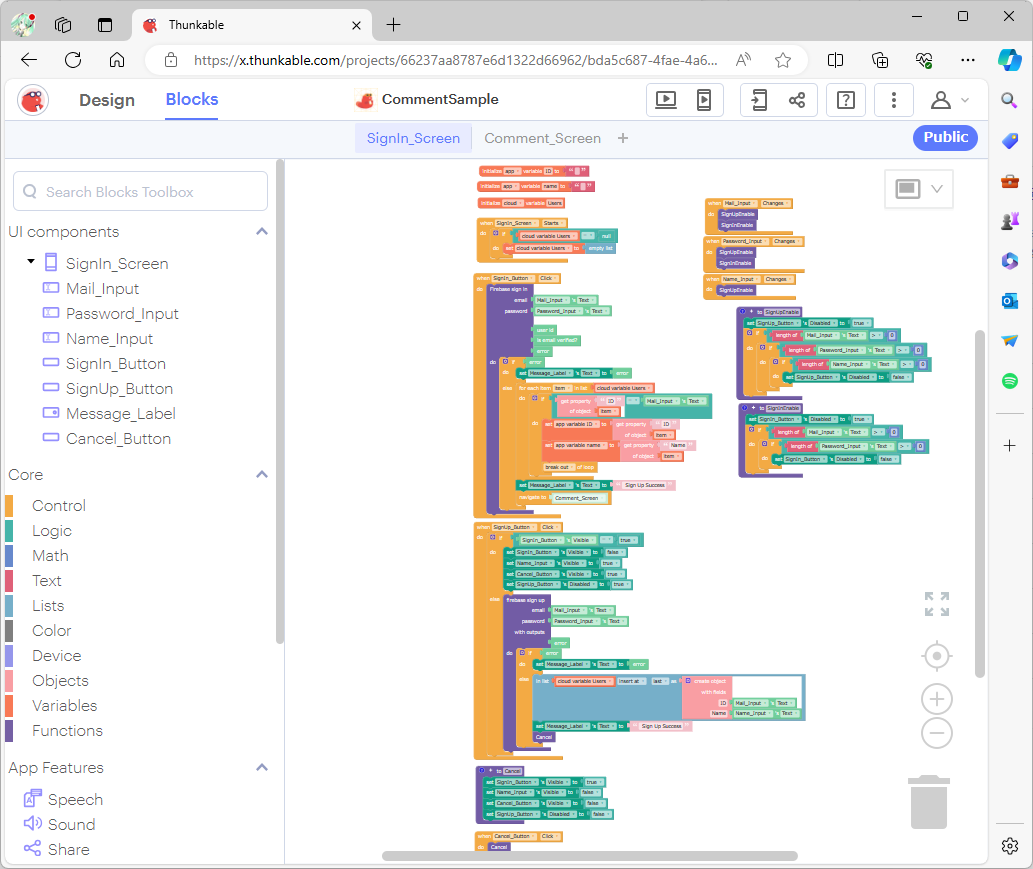Viewport: 1033px width, 869px height.
Task: Add a new screen with plus icon
Action: click(x=623, y=138)
